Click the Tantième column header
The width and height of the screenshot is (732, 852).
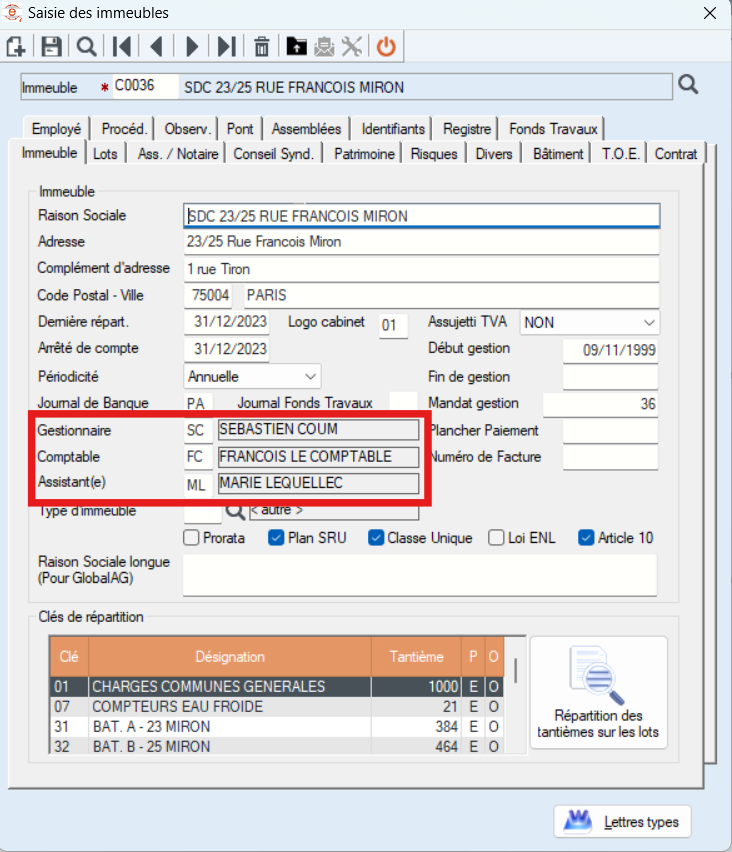416,656
